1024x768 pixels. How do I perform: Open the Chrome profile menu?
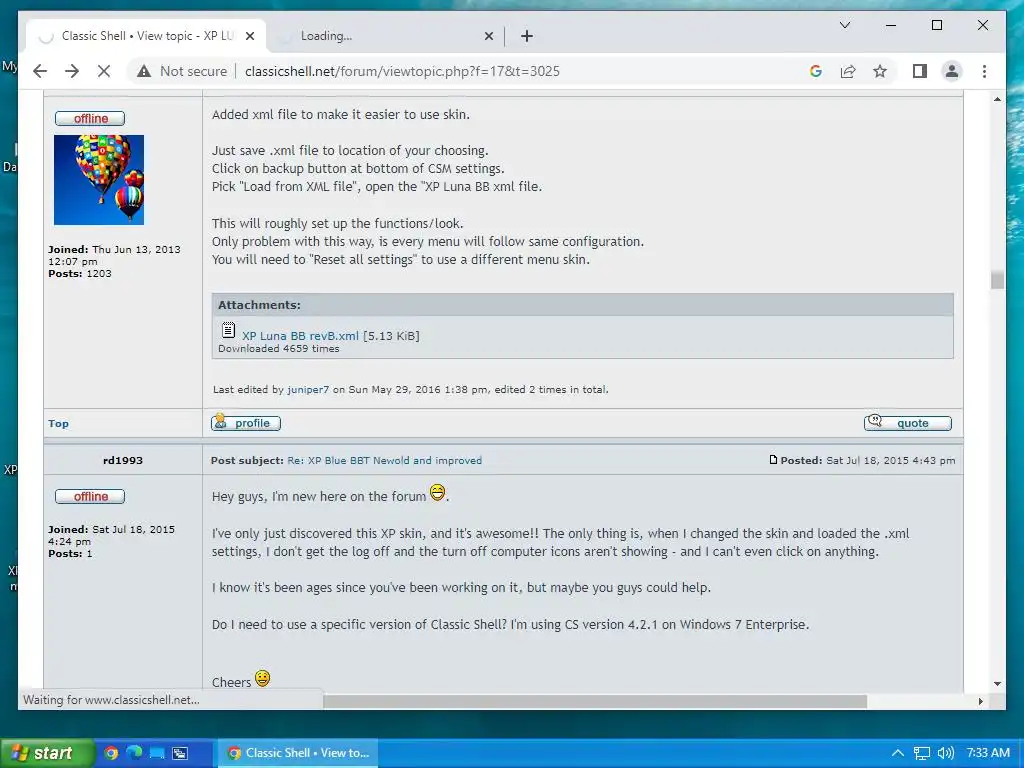click(x=952, y=71)
